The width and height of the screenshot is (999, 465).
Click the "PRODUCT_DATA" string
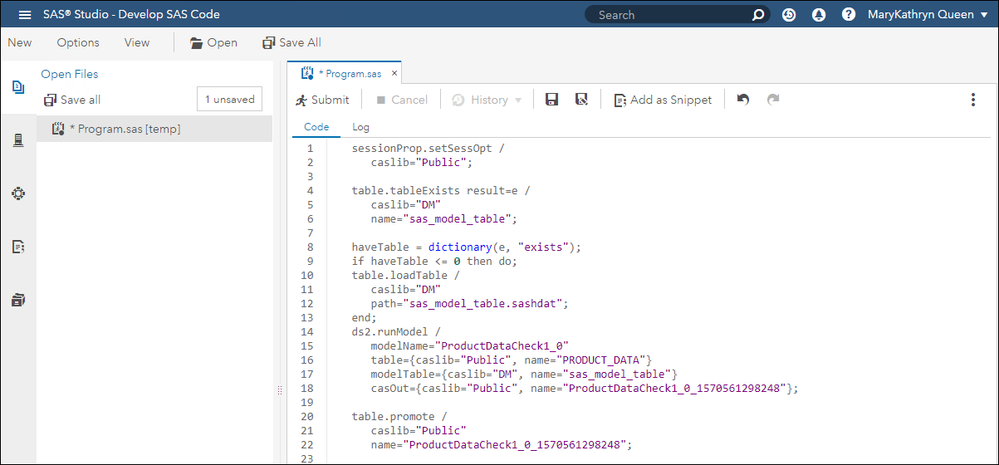[x=603, y=359]
